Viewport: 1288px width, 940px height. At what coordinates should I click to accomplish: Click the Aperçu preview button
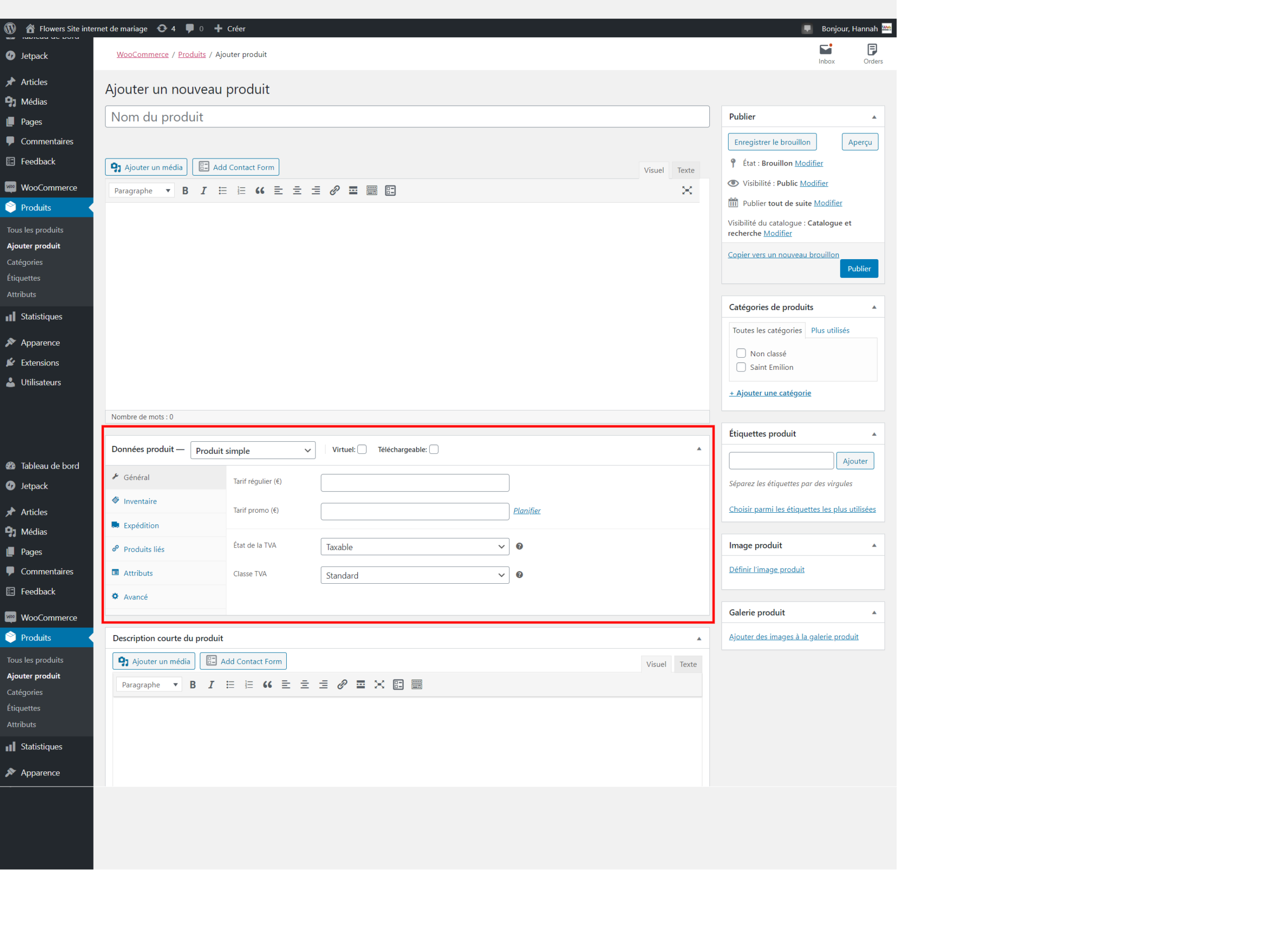point(860,142)
